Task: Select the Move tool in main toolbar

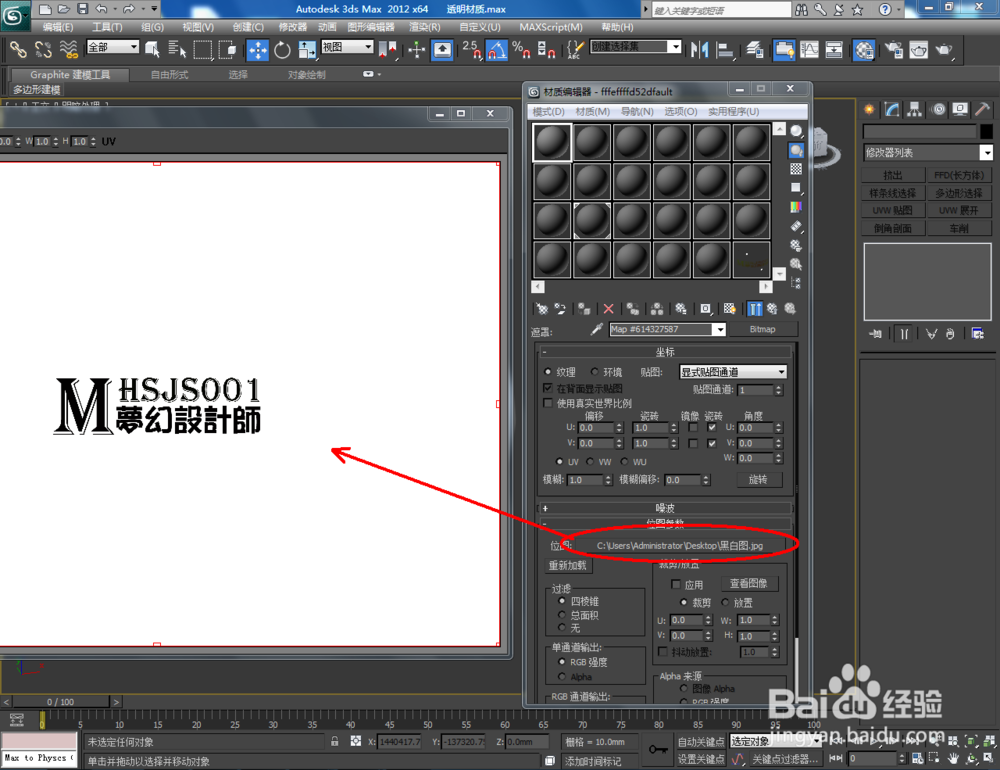Action: (x=258, y=50)
